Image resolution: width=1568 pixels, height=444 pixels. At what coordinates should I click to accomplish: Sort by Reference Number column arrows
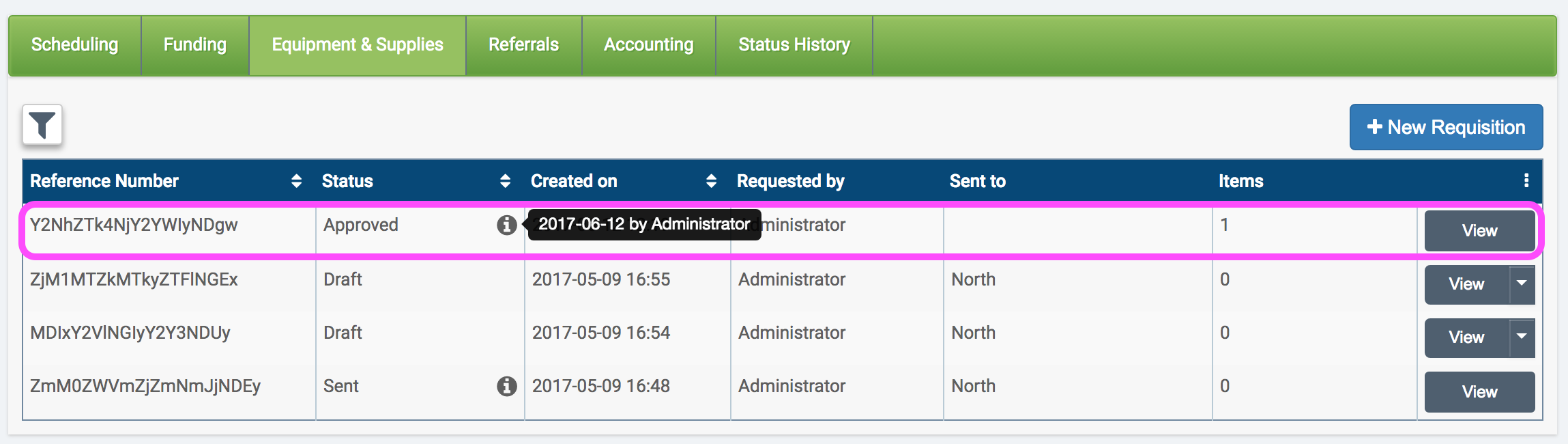click(296, 181)
